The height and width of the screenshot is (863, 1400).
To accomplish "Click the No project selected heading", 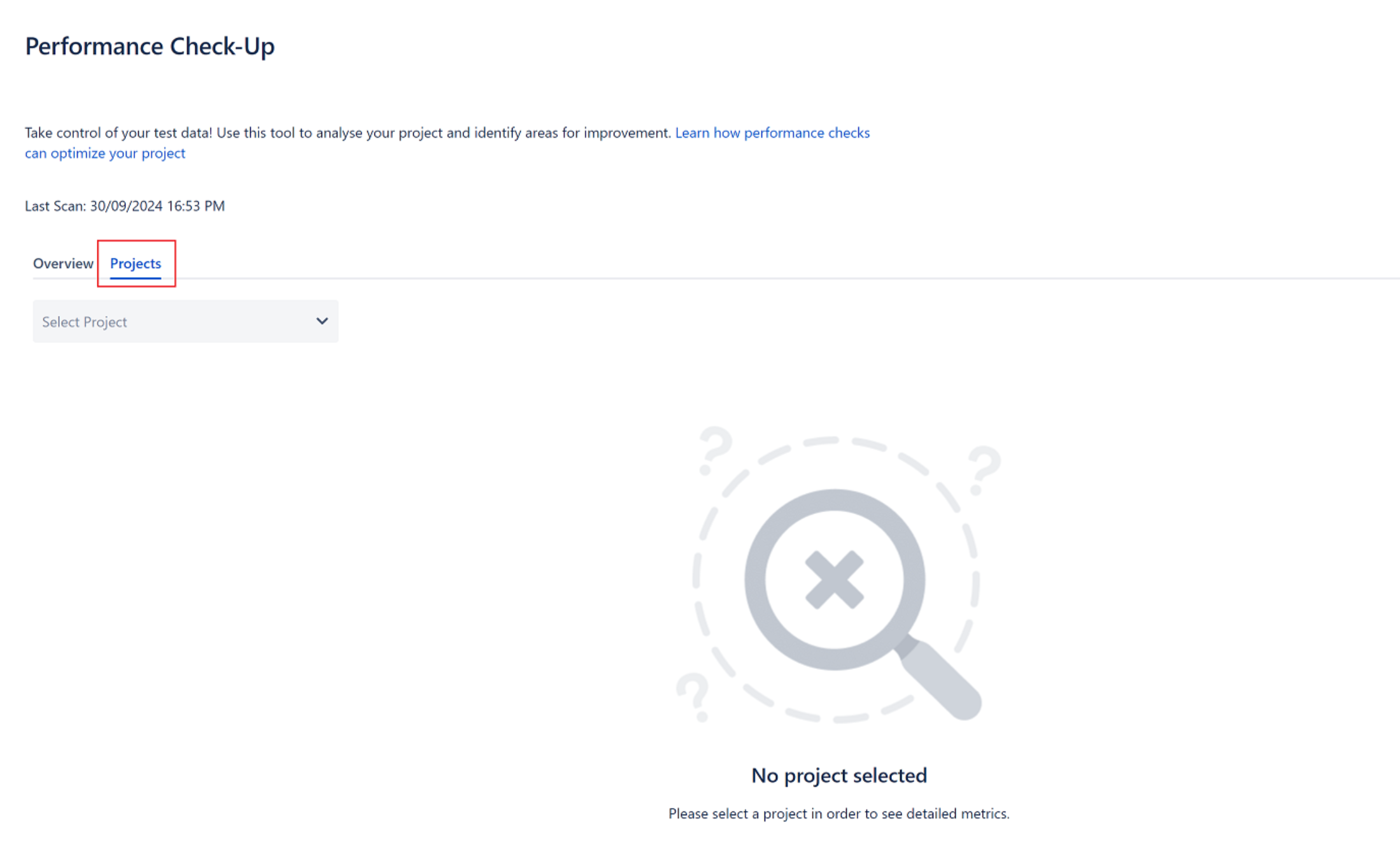I will (x=838, y=775).
